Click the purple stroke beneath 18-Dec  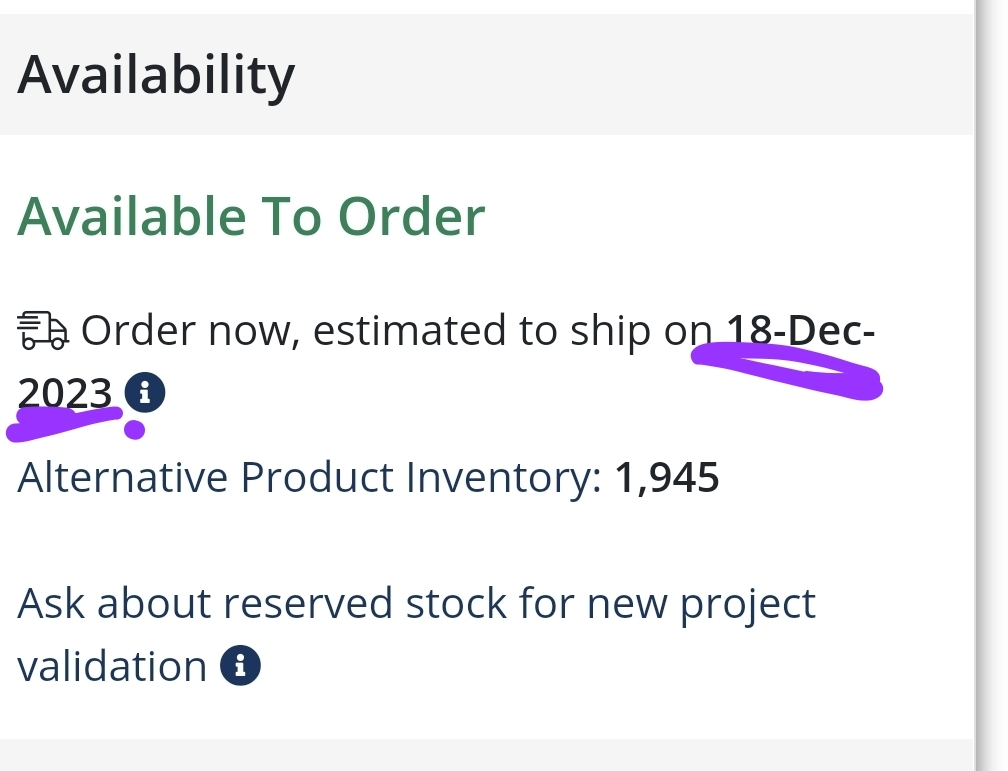pos(787,372)
